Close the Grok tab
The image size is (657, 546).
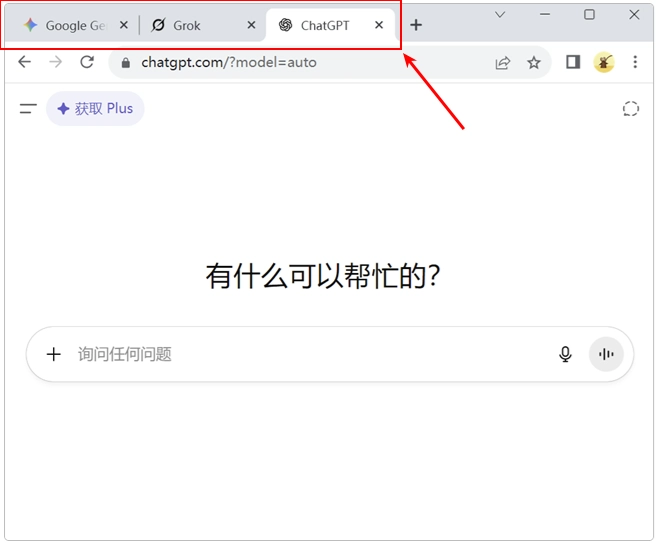tap(251, 25)
